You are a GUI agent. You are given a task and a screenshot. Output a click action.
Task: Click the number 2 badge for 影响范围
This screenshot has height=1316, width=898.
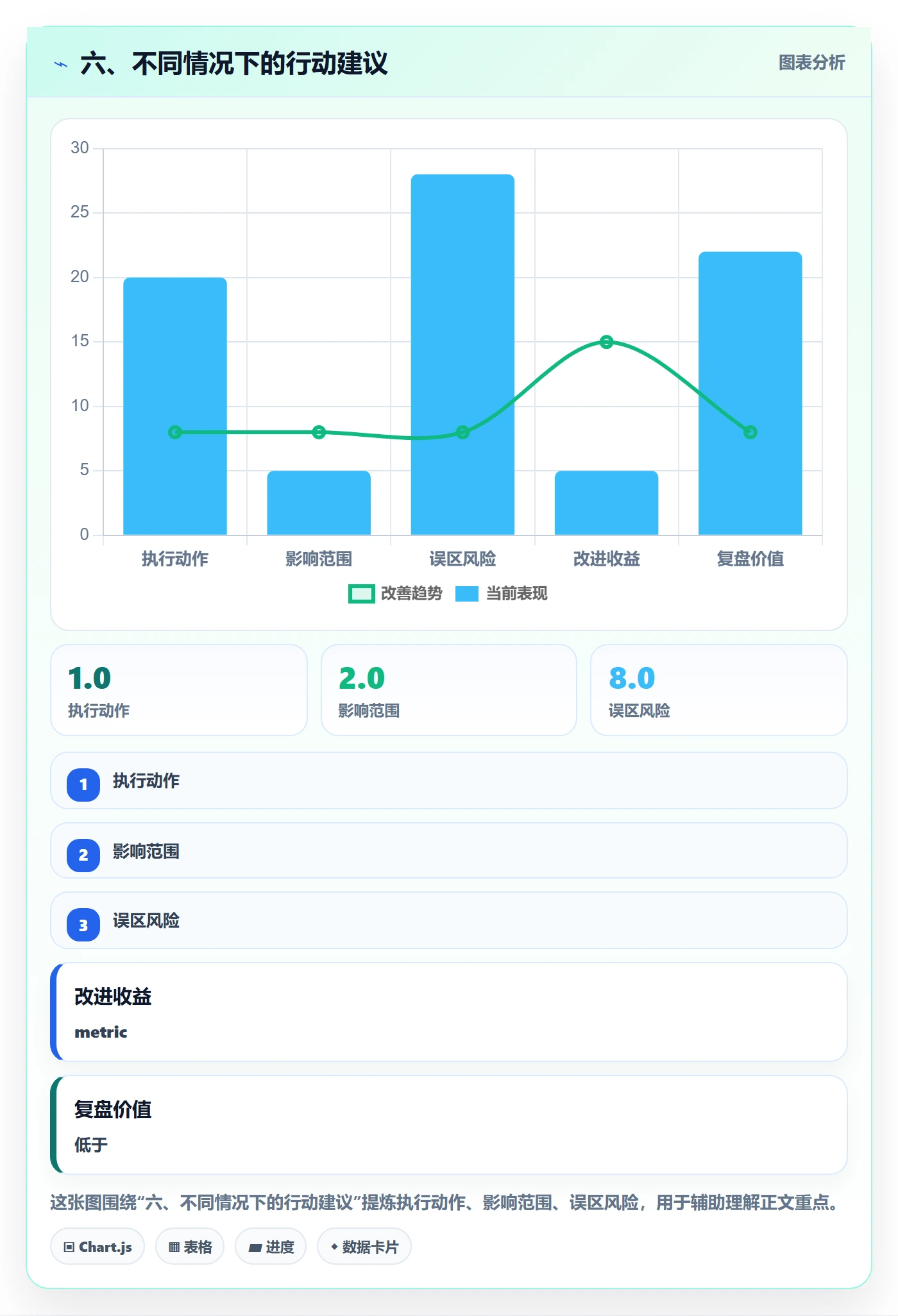[83, 855]
